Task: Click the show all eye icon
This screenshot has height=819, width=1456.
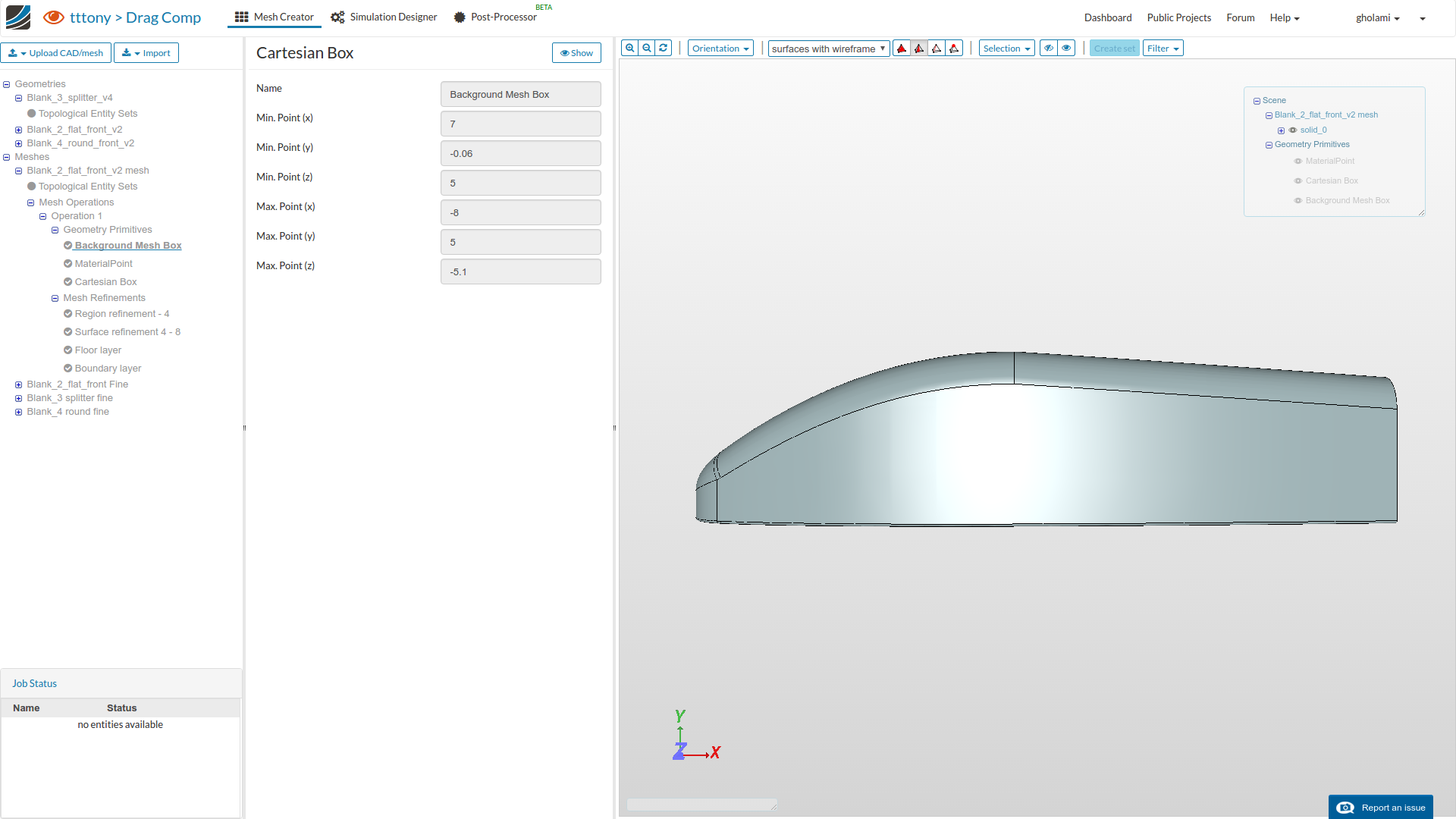Action: click(x=1066, y=48)
